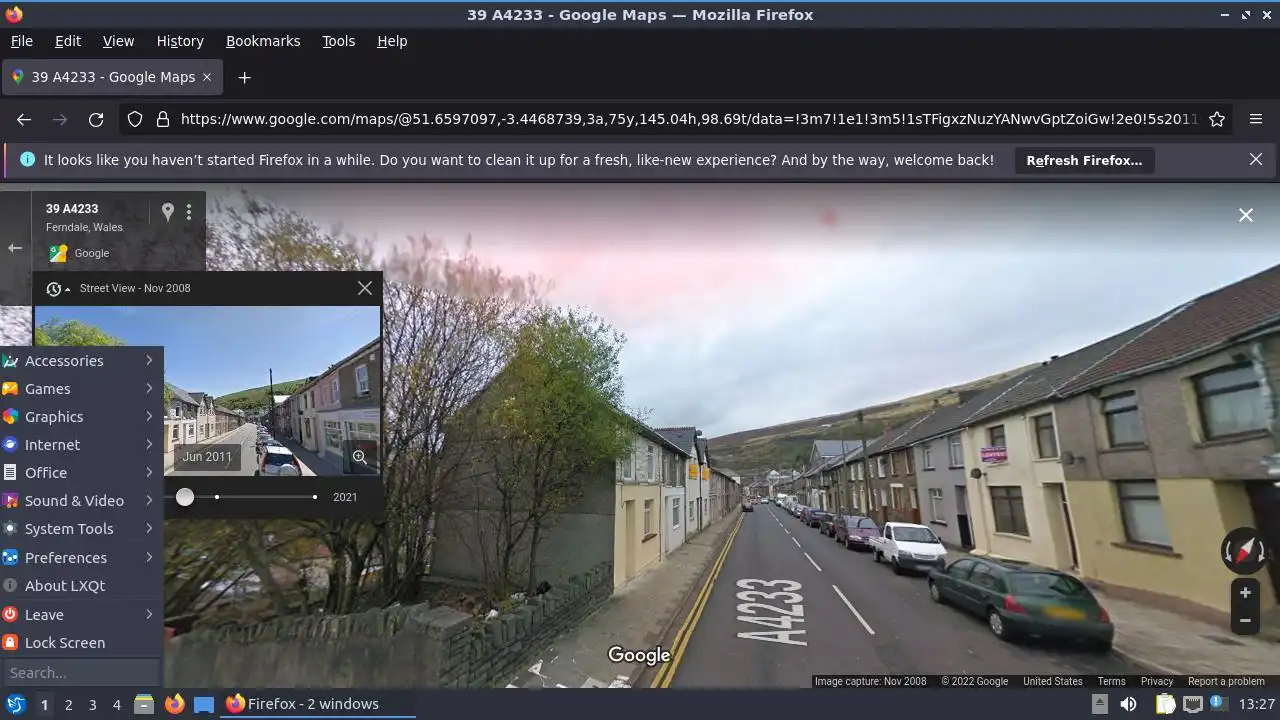This screenshot has width=1280, height=720.
Task: Switch to virtual desktop 4
Action: point(116,705)
